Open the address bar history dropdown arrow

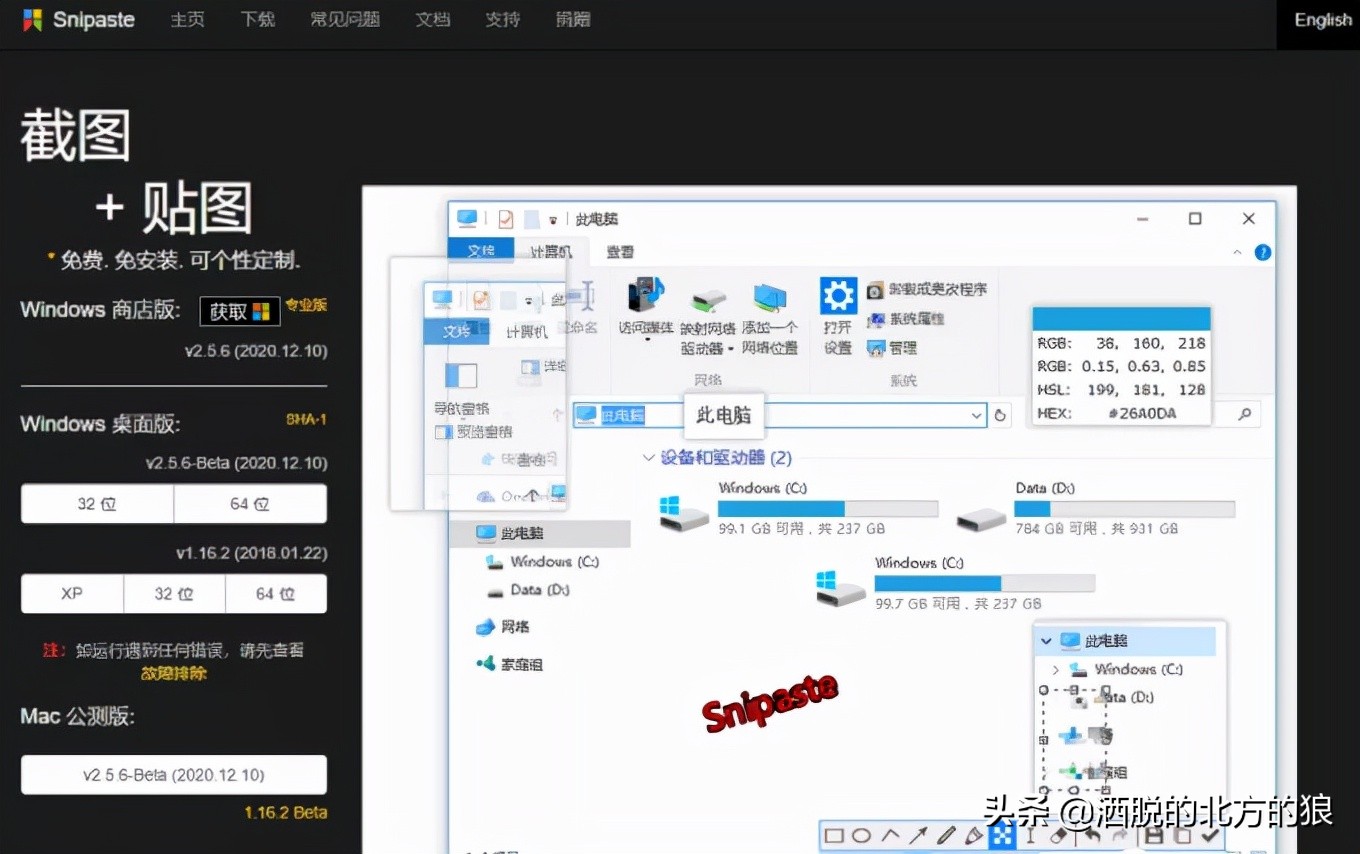tap(976, 415)
